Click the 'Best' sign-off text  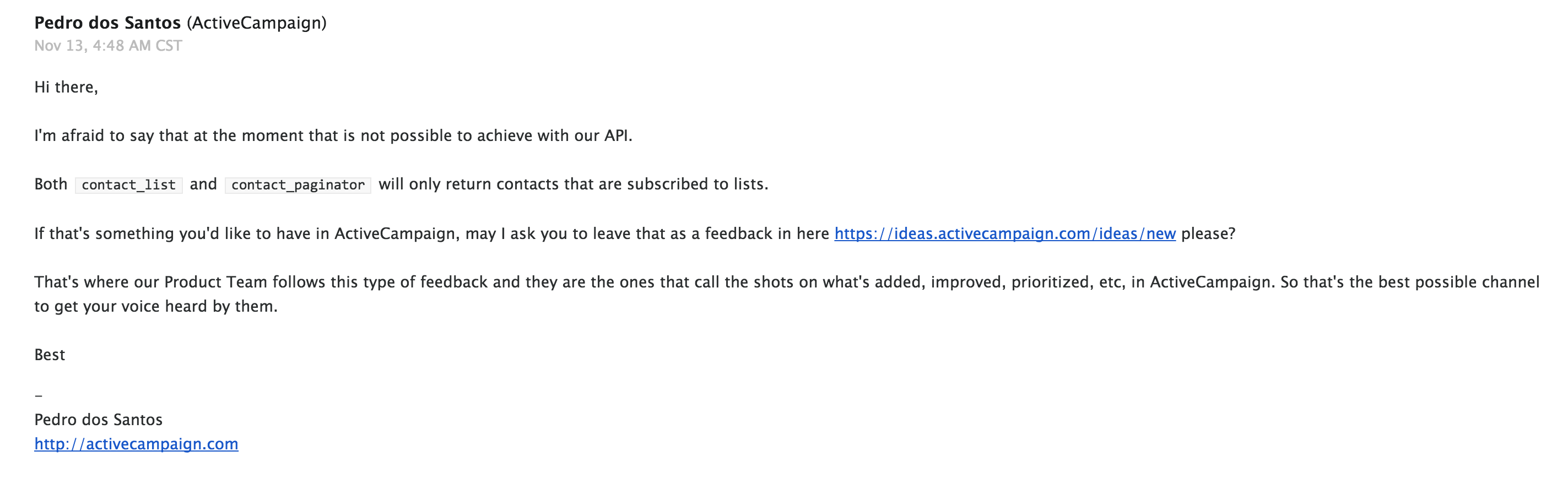click(50, 355)
